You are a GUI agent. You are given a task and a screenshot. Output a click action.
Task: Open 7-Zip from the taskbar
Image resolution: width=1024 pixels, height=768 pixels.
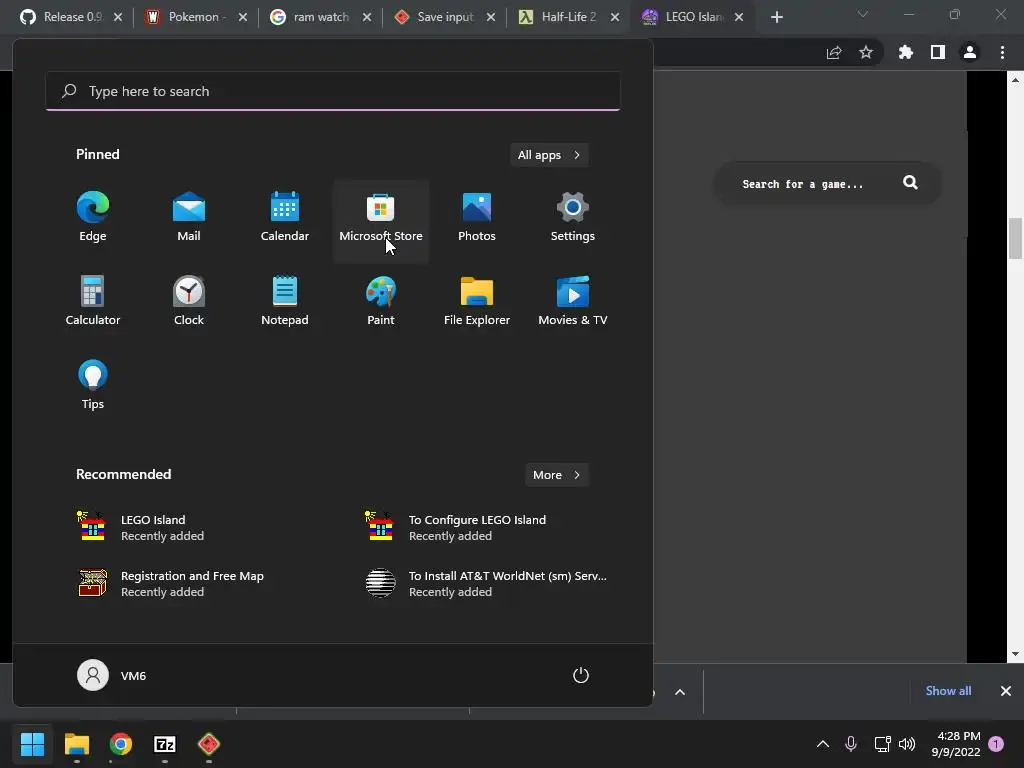point(165,744)
